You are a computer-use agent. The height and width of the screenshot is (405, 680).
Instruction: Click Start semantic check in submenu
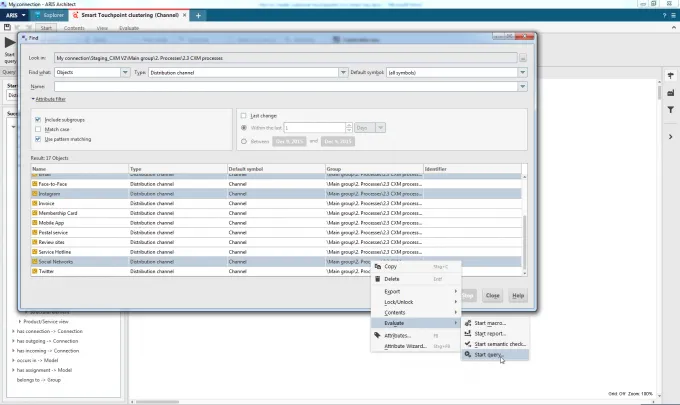pyautogui.click(x=495, y=344)
